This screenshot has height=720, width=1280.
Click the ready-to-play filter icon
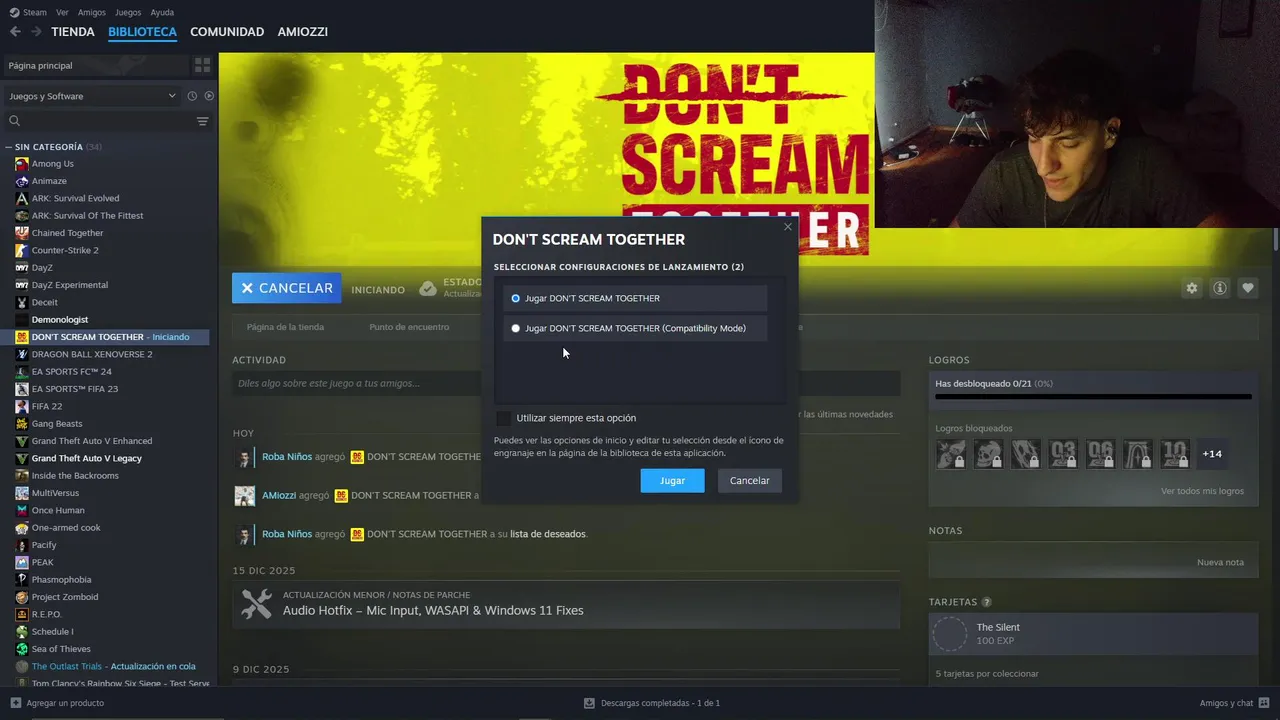click(x=209, y=96)
